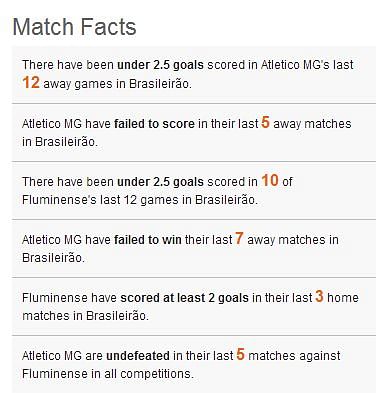
Task: Click the Match Facts heading
Action: (74, 27)
